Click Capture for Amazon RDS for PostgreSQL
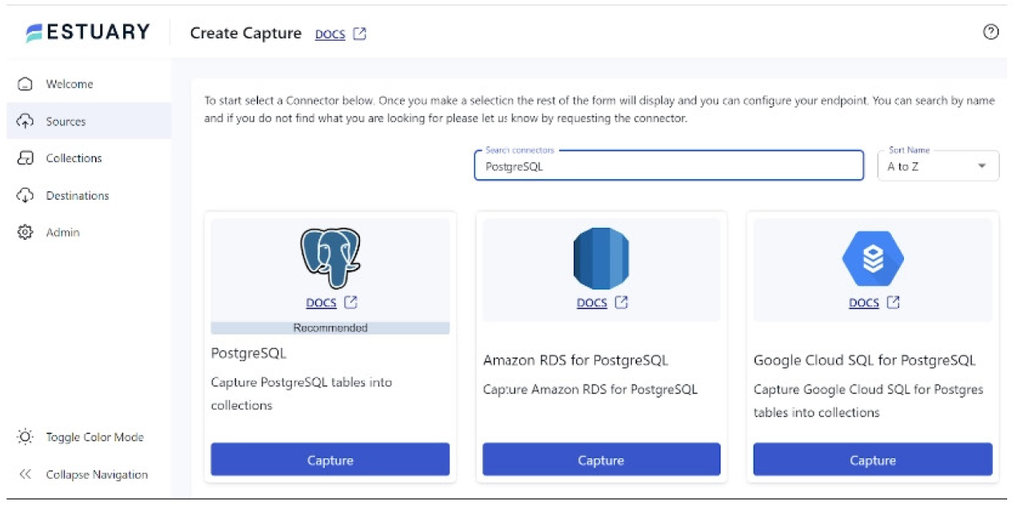This screenshot has width=1024, height=510. [601, 460]
